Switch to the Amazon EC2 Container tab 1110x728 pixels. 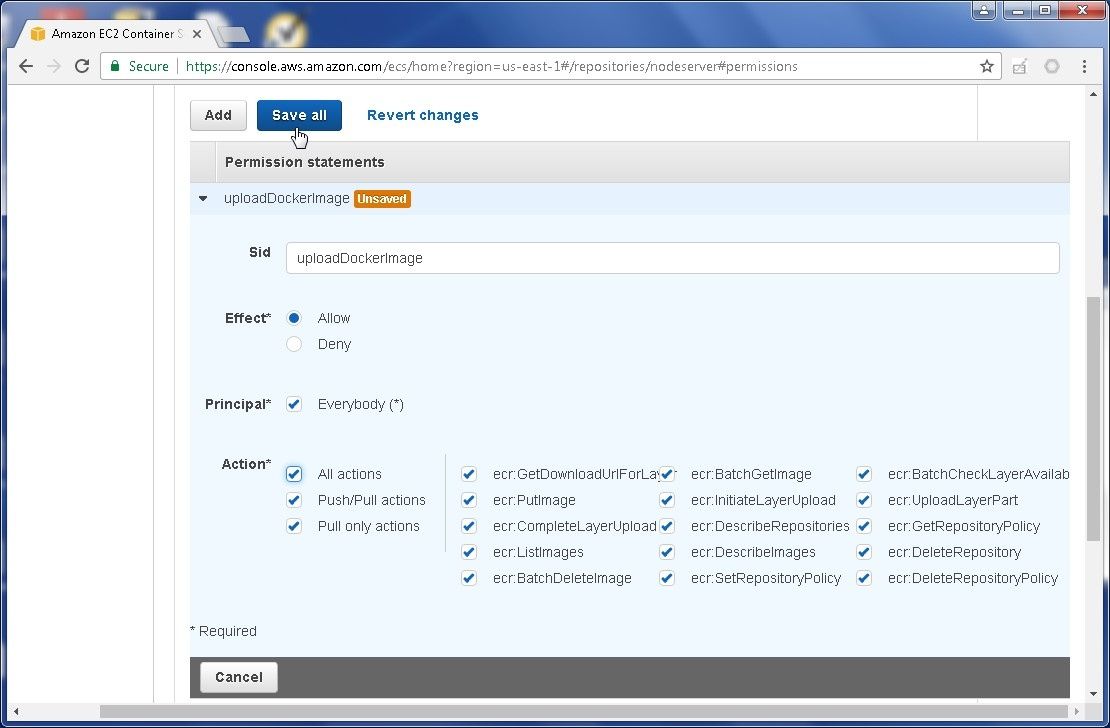click(108, 34)
